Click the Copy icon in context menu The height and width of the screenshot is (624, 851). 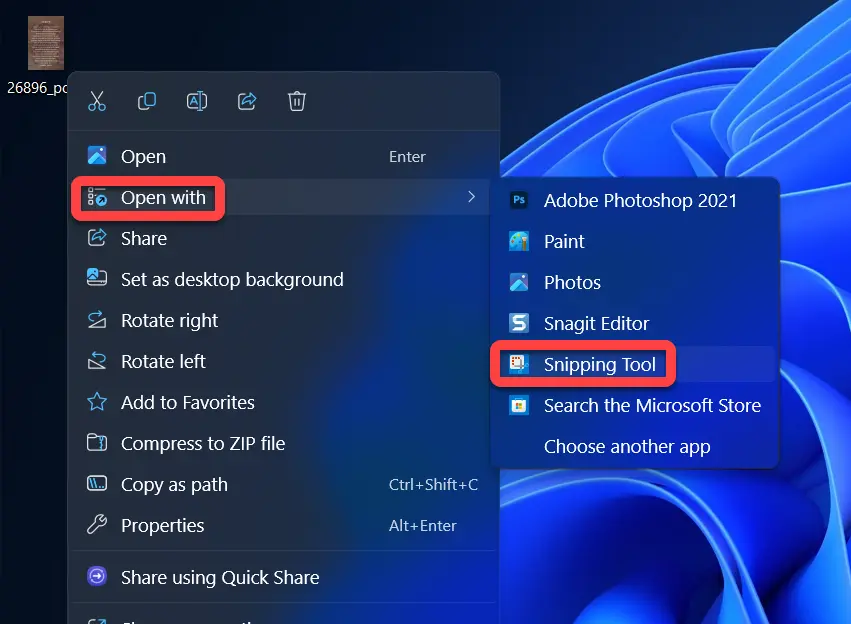click(147, 101)
